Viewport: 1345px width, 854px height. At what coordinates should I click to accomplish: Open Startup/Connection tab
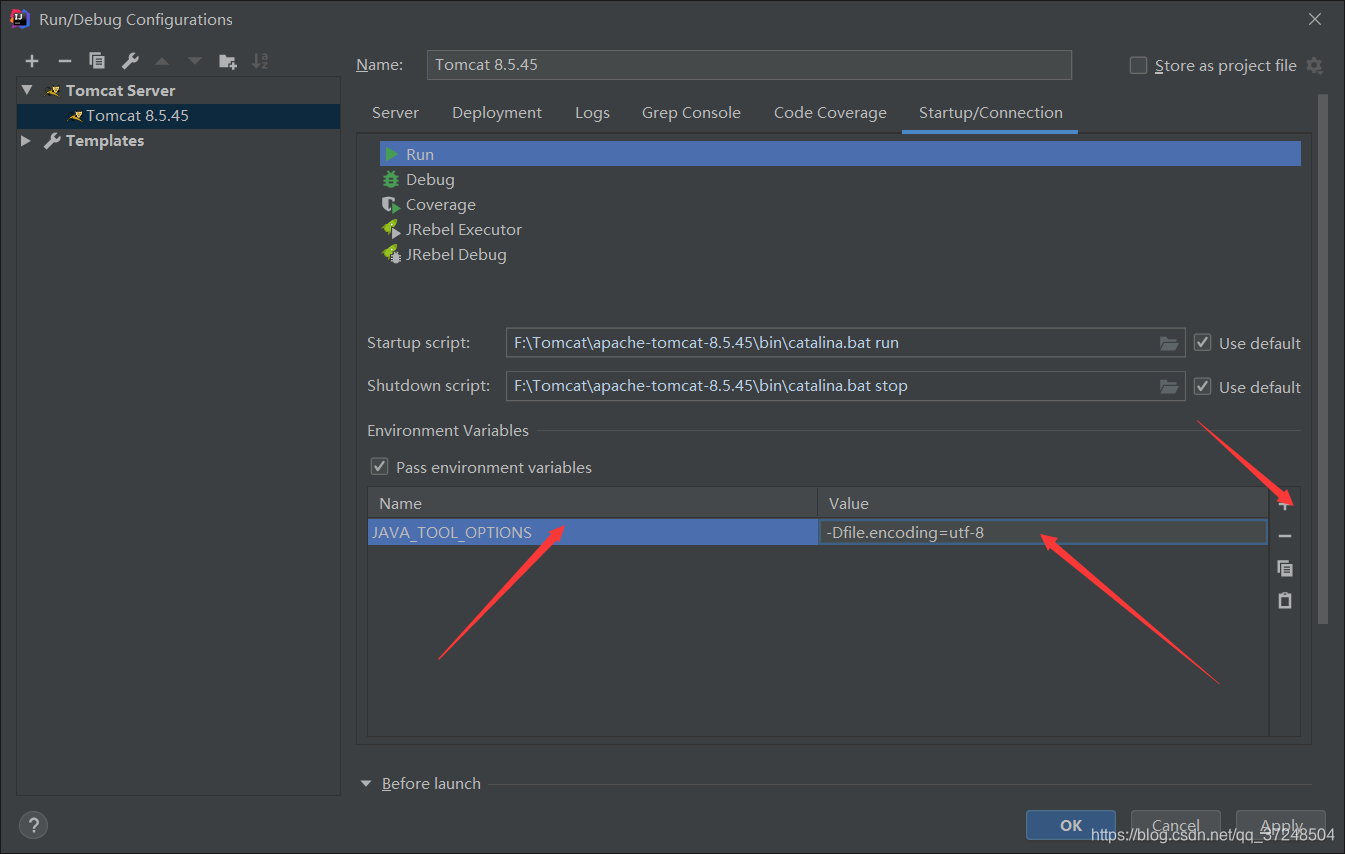(991, 113)
